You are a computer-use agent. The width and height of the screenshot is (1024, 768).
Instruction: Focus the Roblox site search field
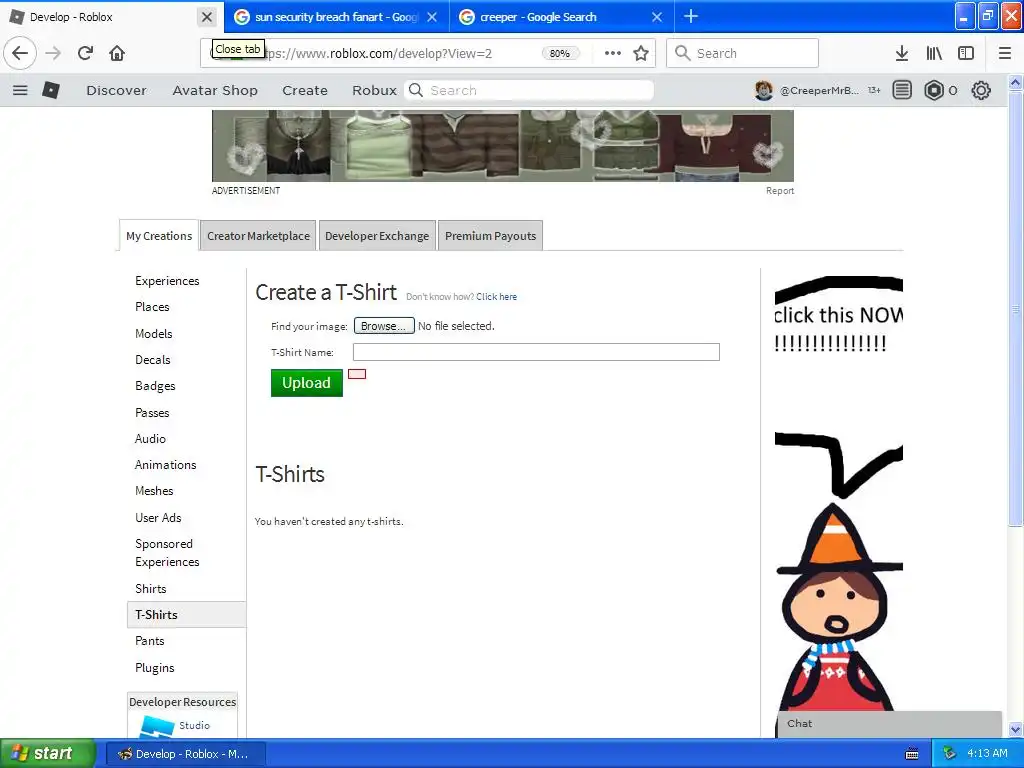coord(530,90)
